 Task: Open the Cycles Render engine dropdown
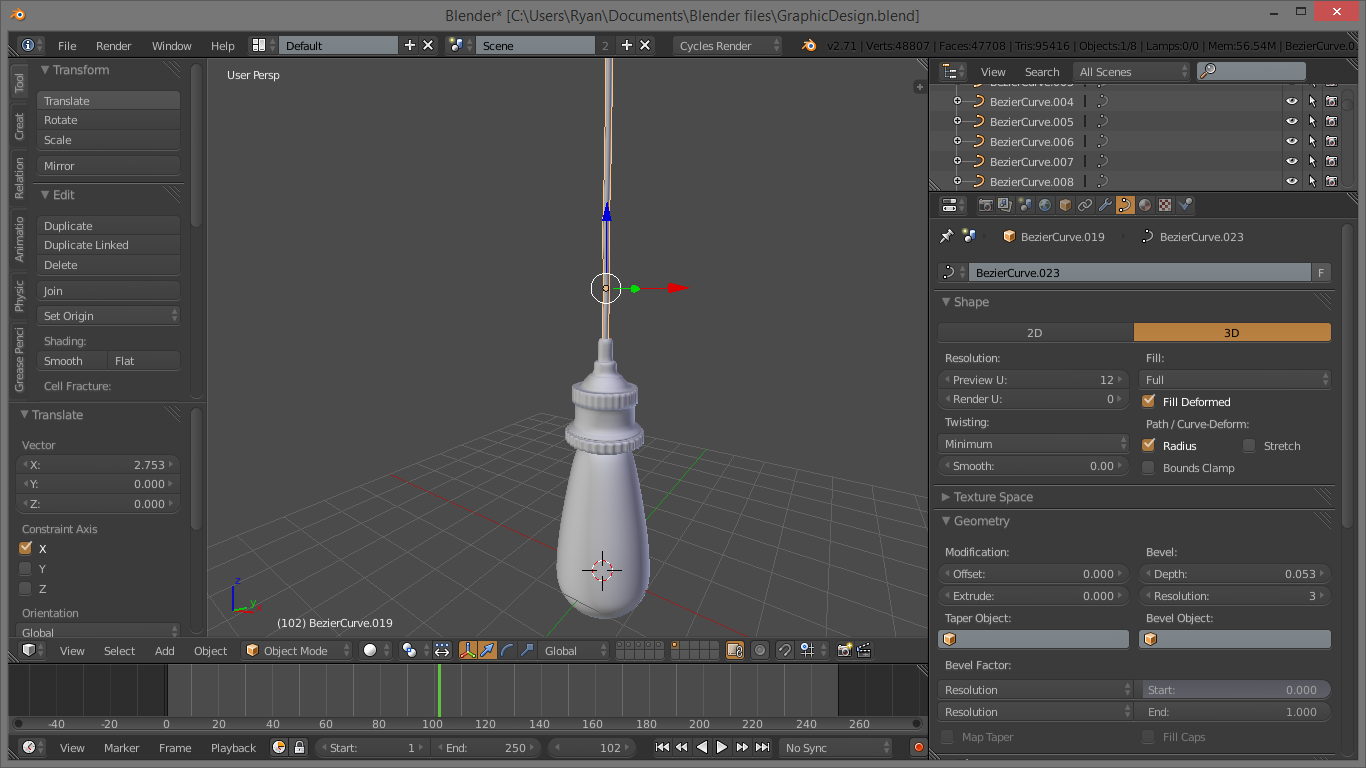[x=727, y=46]
